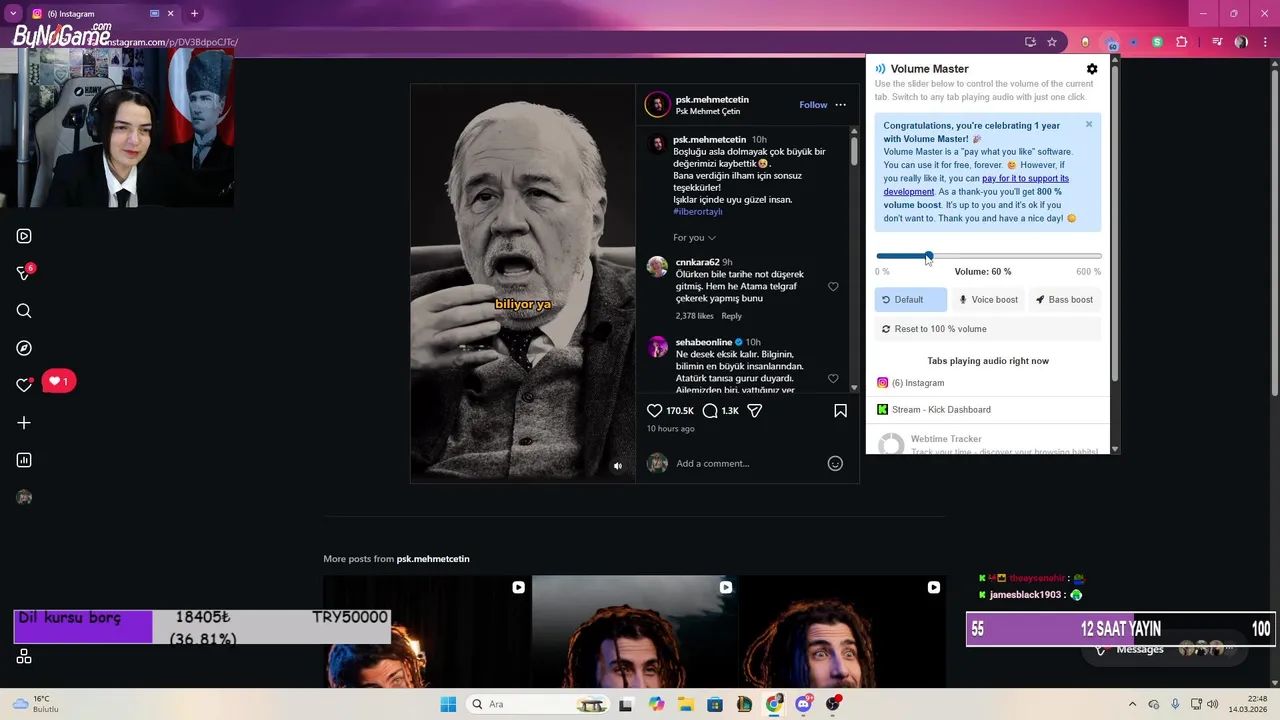Create a new post with the plus icon
The width and height of the screenshot is (1280, 720).
tap(24, 423)
